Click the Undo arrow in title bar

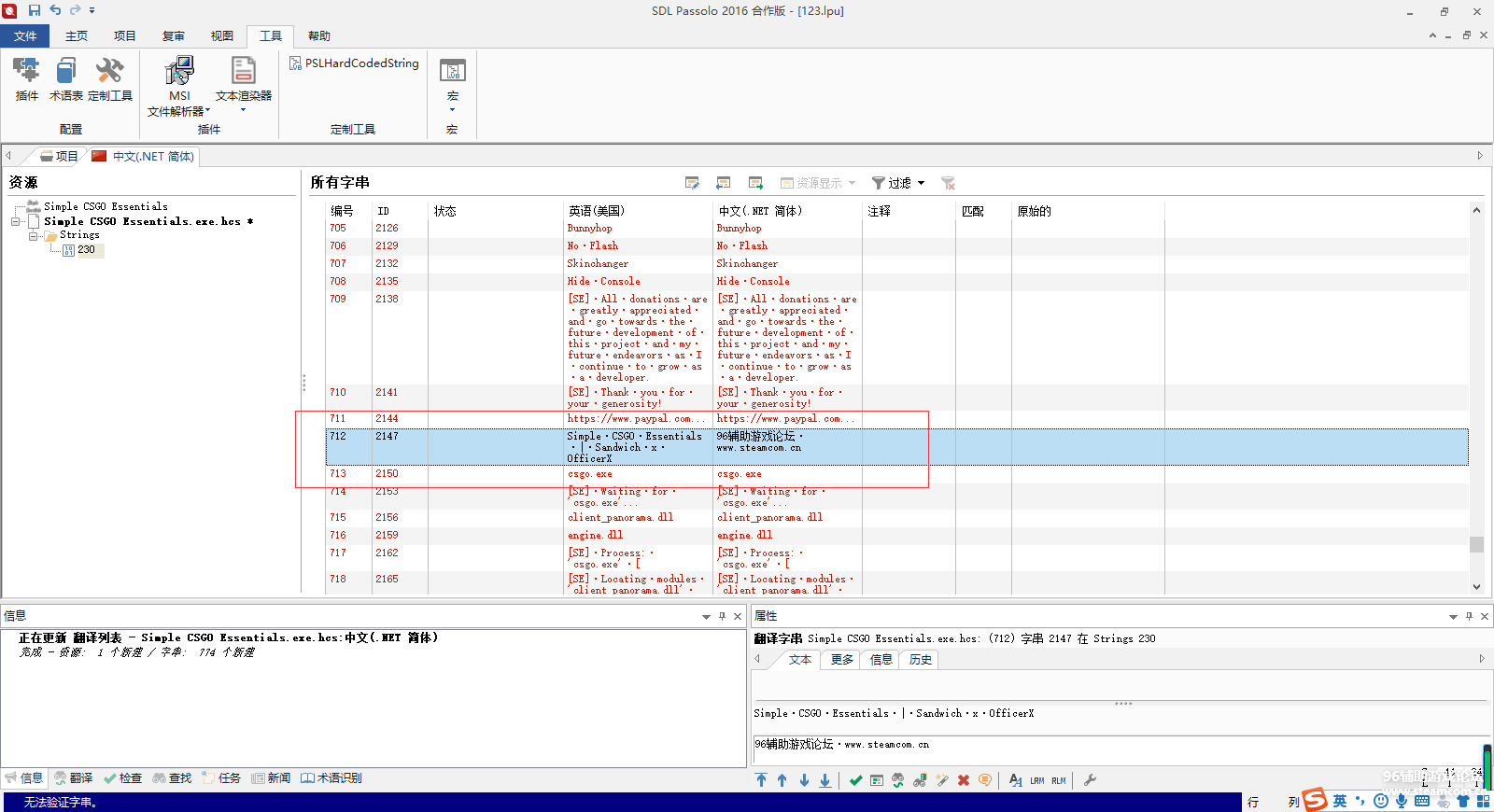[55, 10]
